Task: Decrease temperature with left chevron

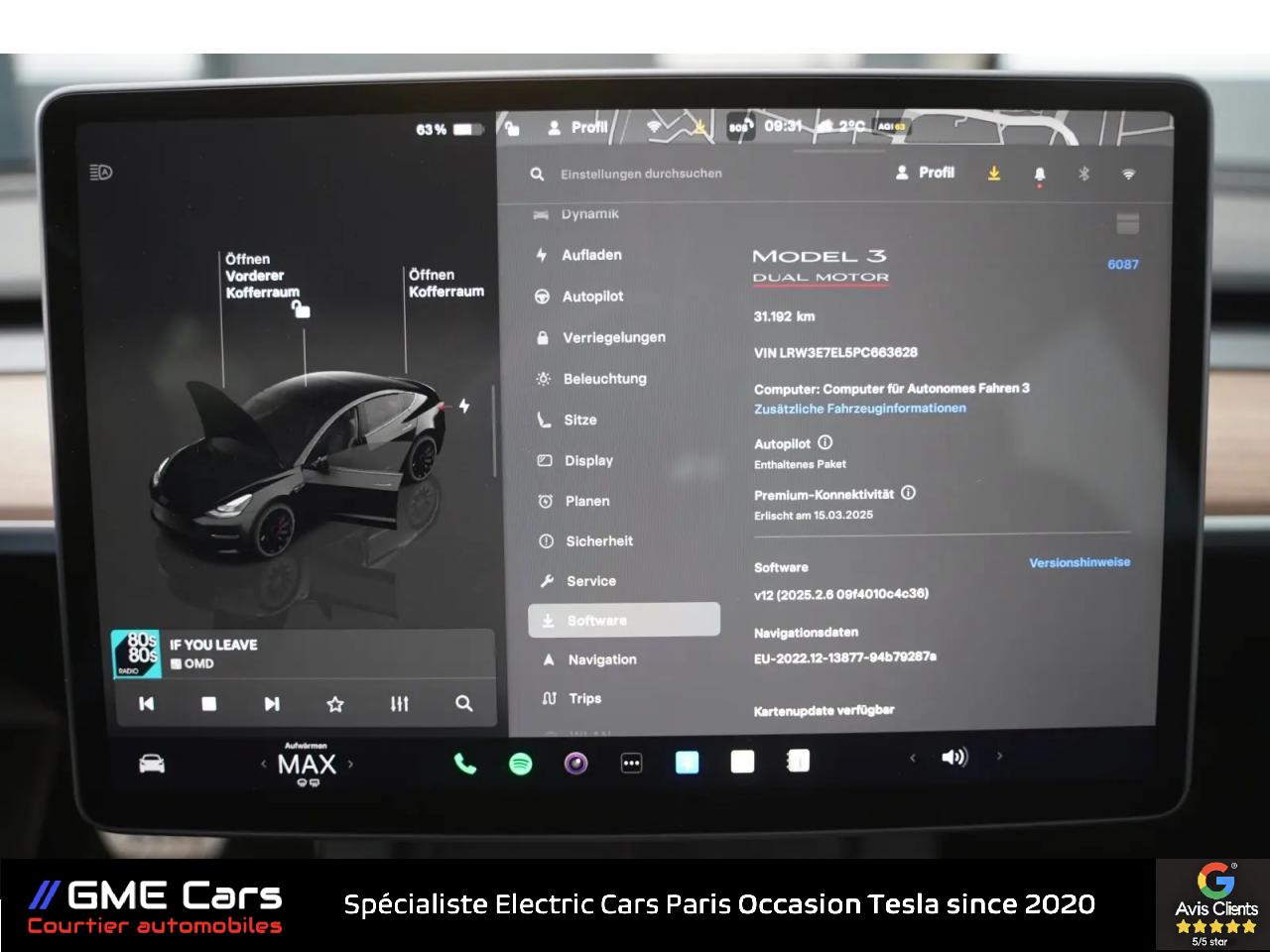Action: 263,764
